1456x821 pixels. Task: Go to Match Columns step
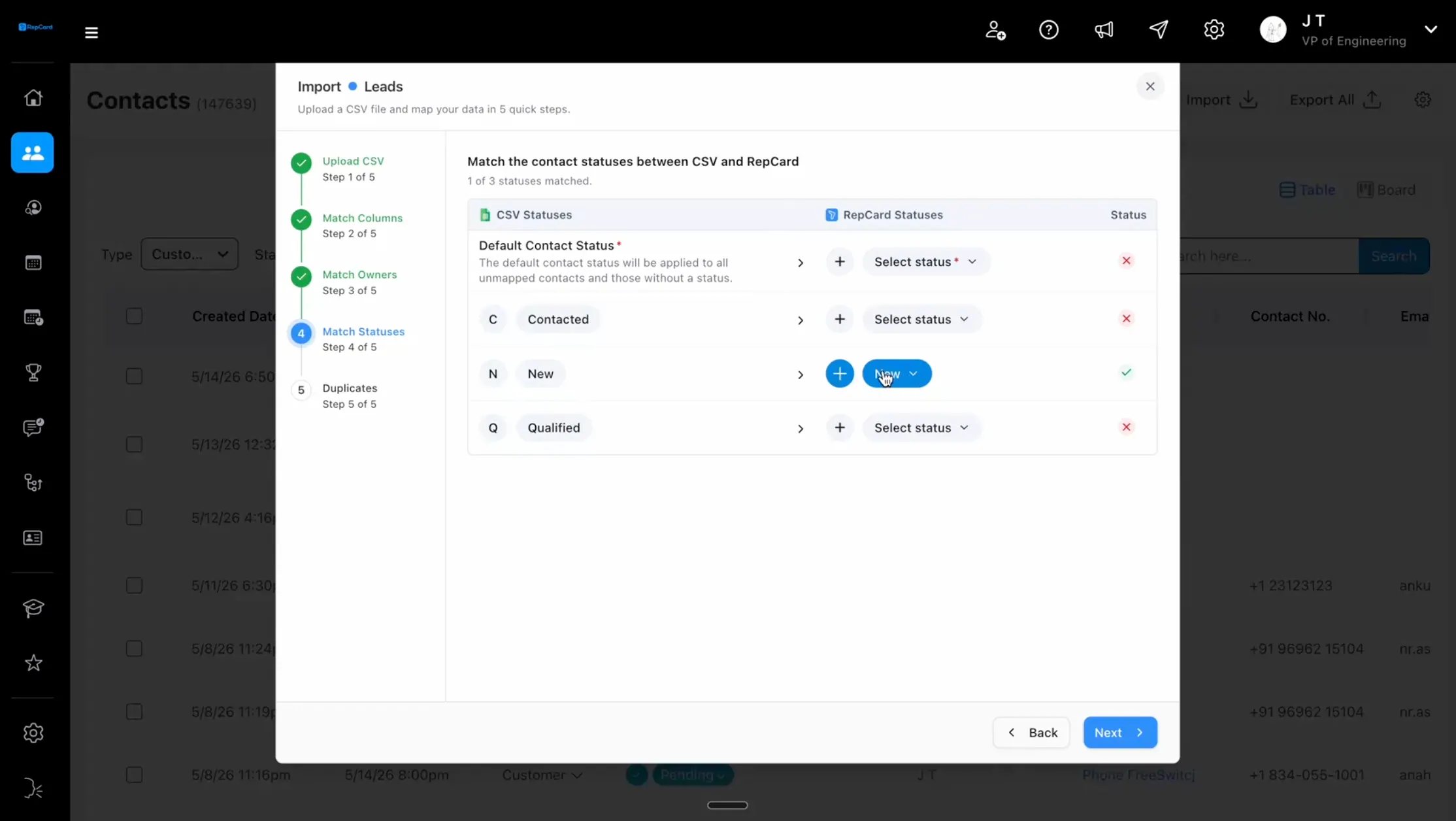pos(362,218)
